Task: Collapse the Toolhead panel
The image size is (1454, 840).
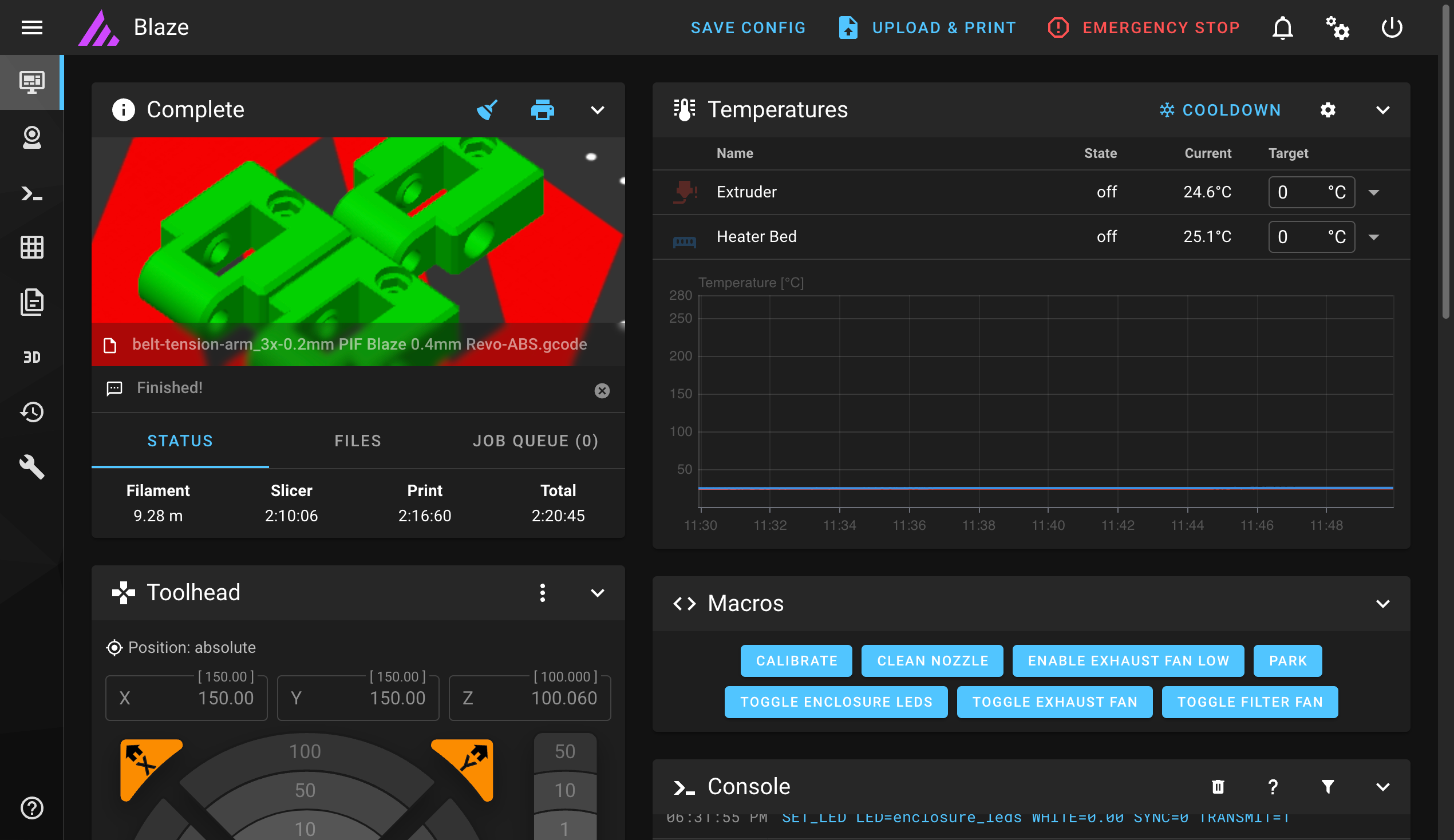Action: tap(598, 592)
